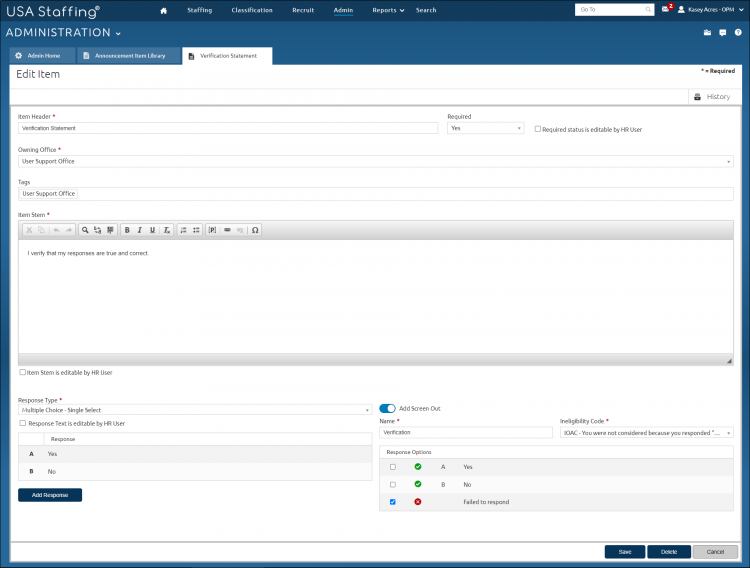The height and width of the screenshot is (568, 750).
Task: Click the Cancel button
Action: click(x=715, y=552)
